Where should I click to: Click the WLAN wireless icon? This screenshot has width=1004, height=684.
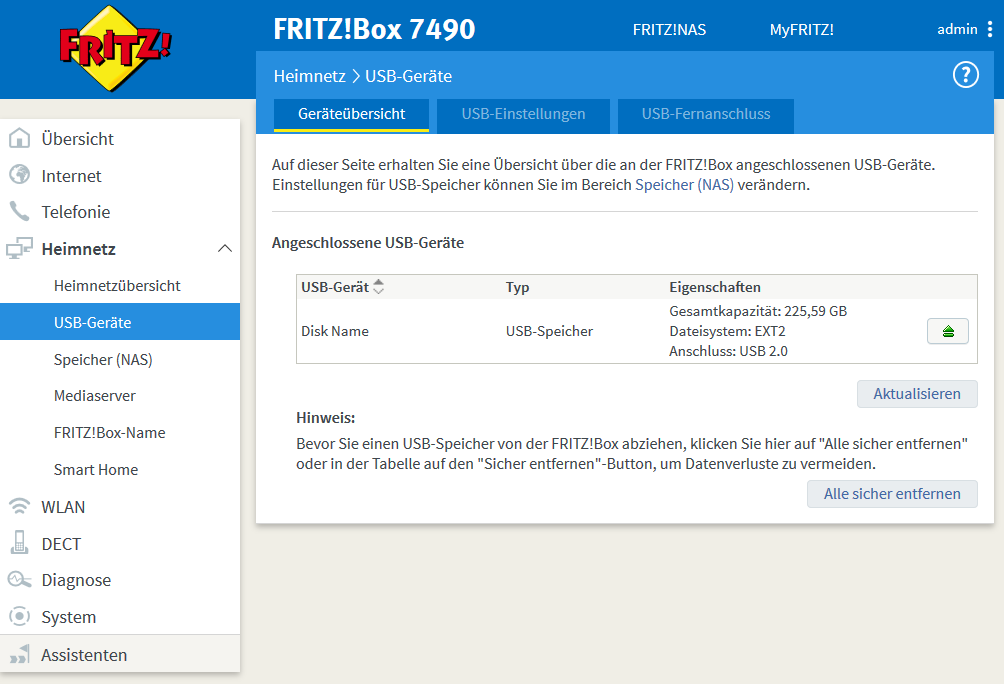click(x=19, y=506)
